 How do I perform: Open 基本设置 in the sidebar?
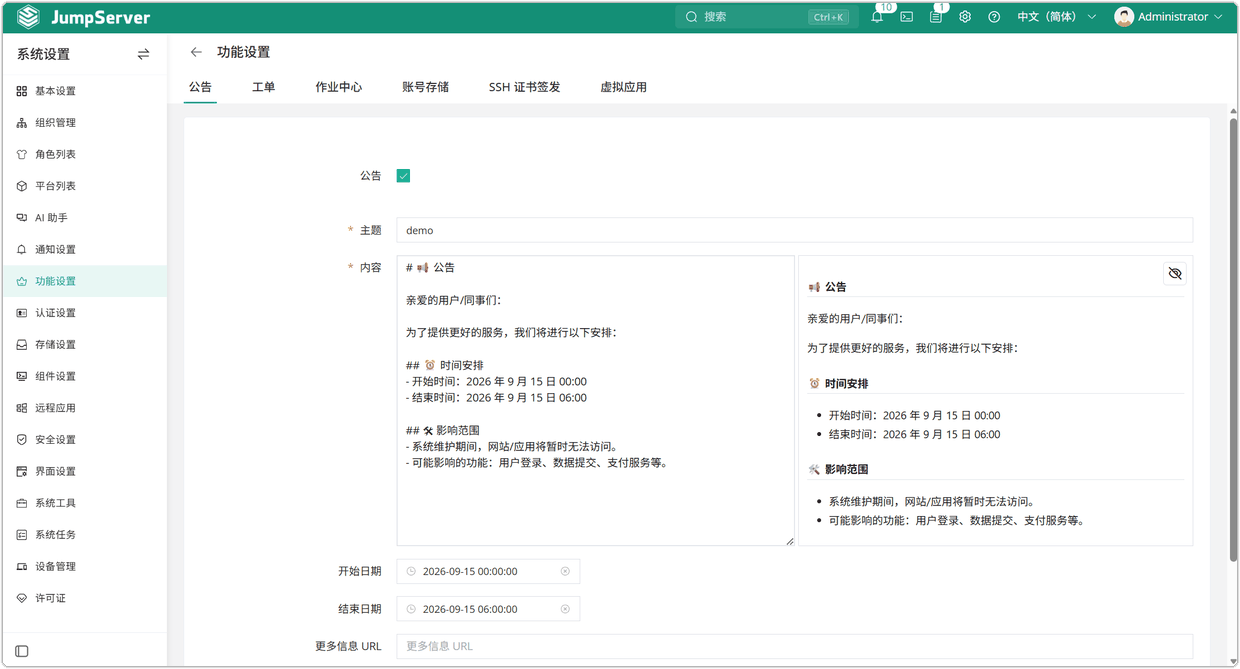point(84,91)
